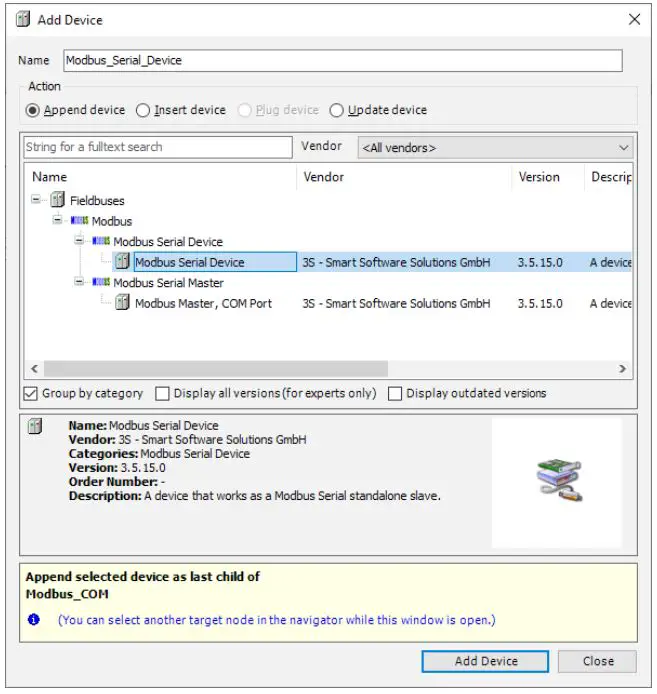The height and width of the screenshot is (694, 657).
Task: Select the Fieldbuses tree label
Action: tap(97, 201)
